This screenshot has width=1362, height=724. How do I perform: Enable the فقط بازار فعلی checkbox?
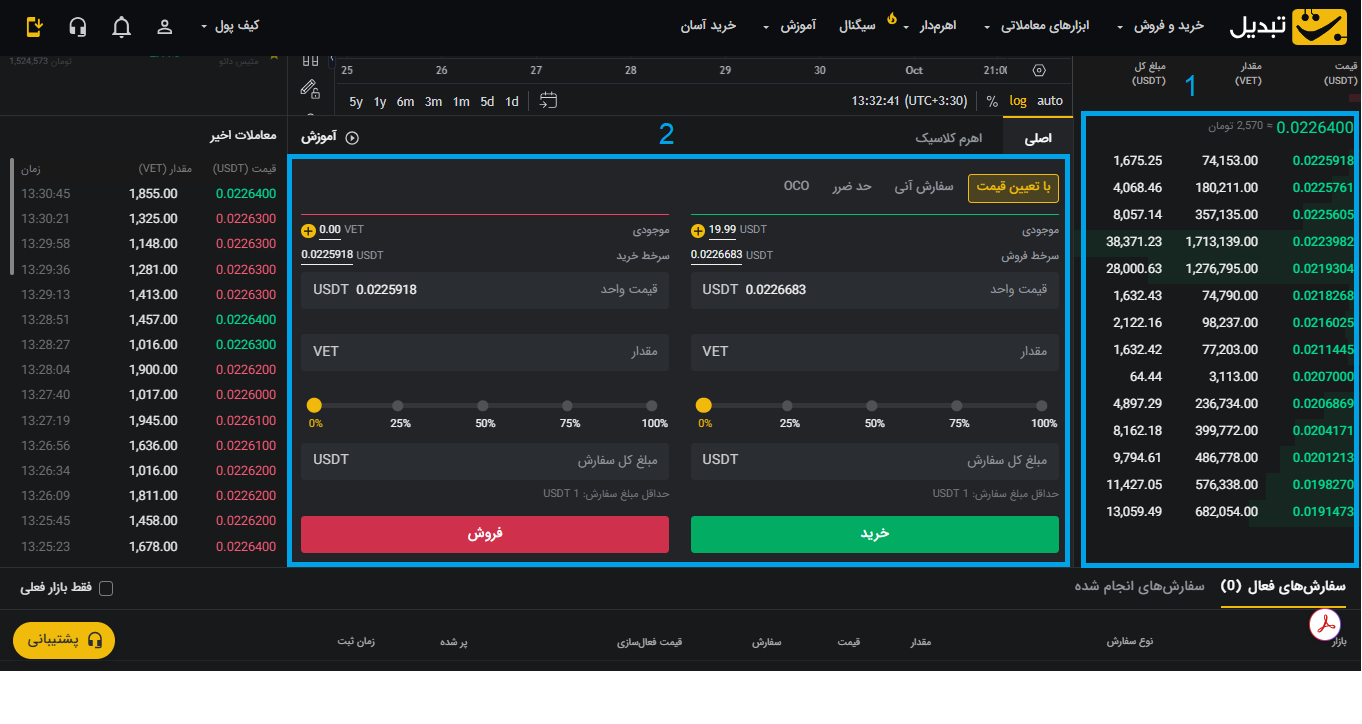click(x=107, y=588)
